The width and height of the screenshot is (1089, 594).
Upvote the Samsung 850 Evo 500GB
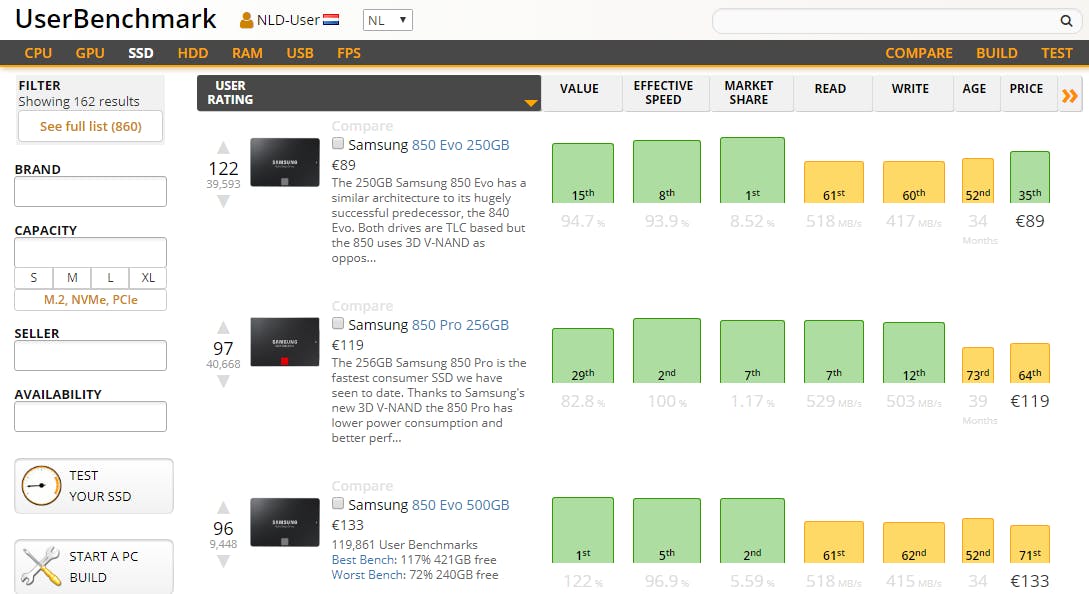tap(223, 507)
